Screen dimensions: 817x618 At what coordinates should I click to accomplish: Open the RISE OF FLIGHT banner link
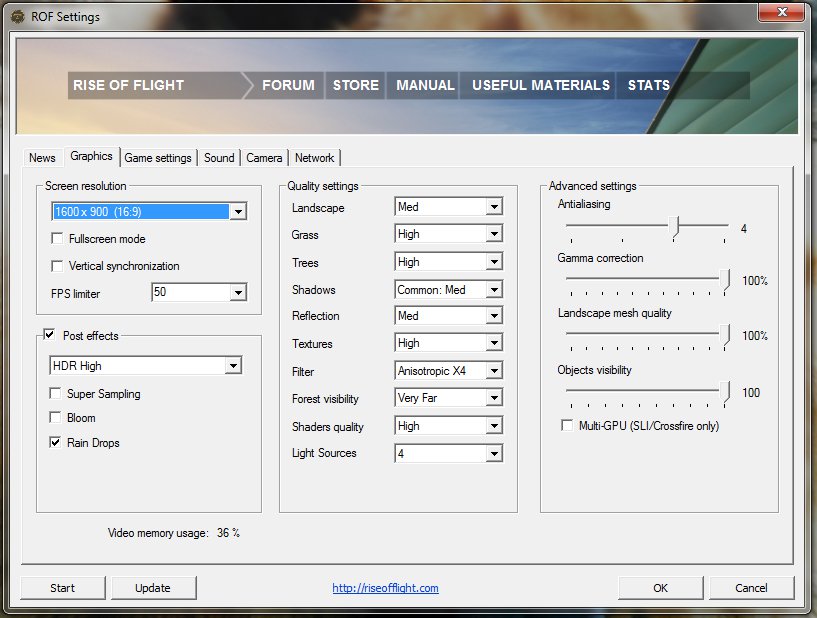pos(128,85)
